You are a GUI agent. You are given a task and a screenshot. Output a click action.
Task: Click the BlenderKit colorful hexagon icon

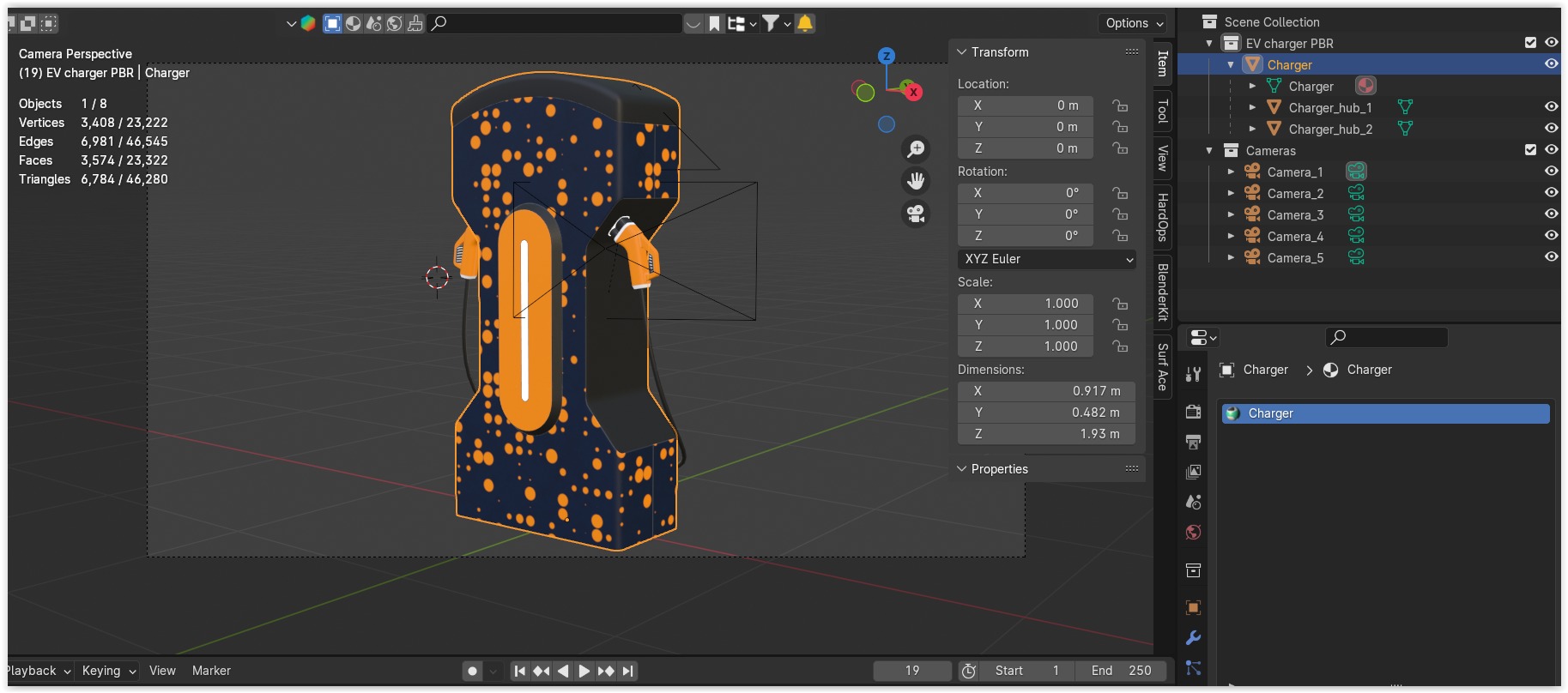(x=308, y=23)
